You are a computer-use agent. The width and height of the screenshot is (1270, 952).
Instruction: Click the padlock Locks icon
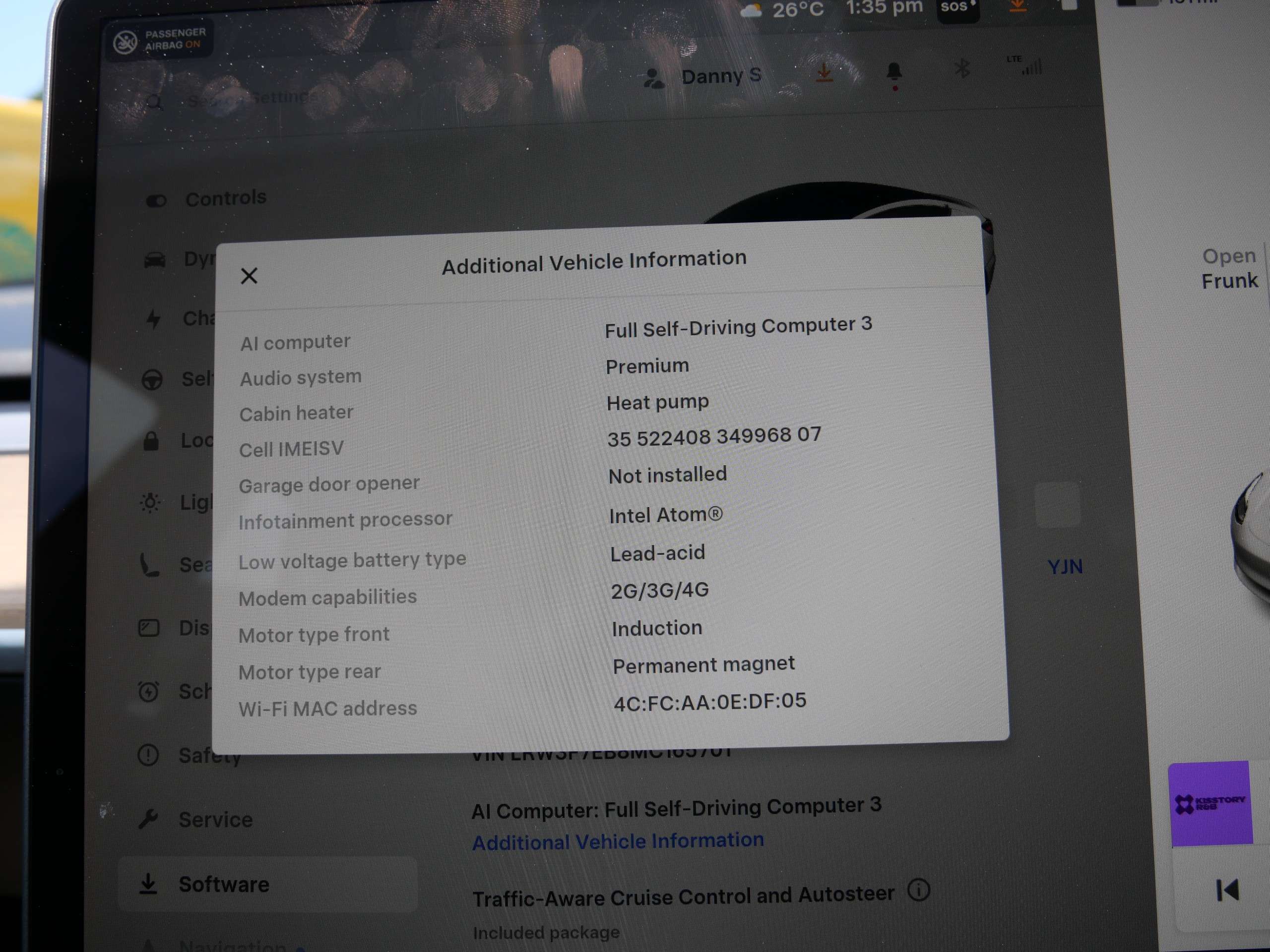(x=151, y=441)
